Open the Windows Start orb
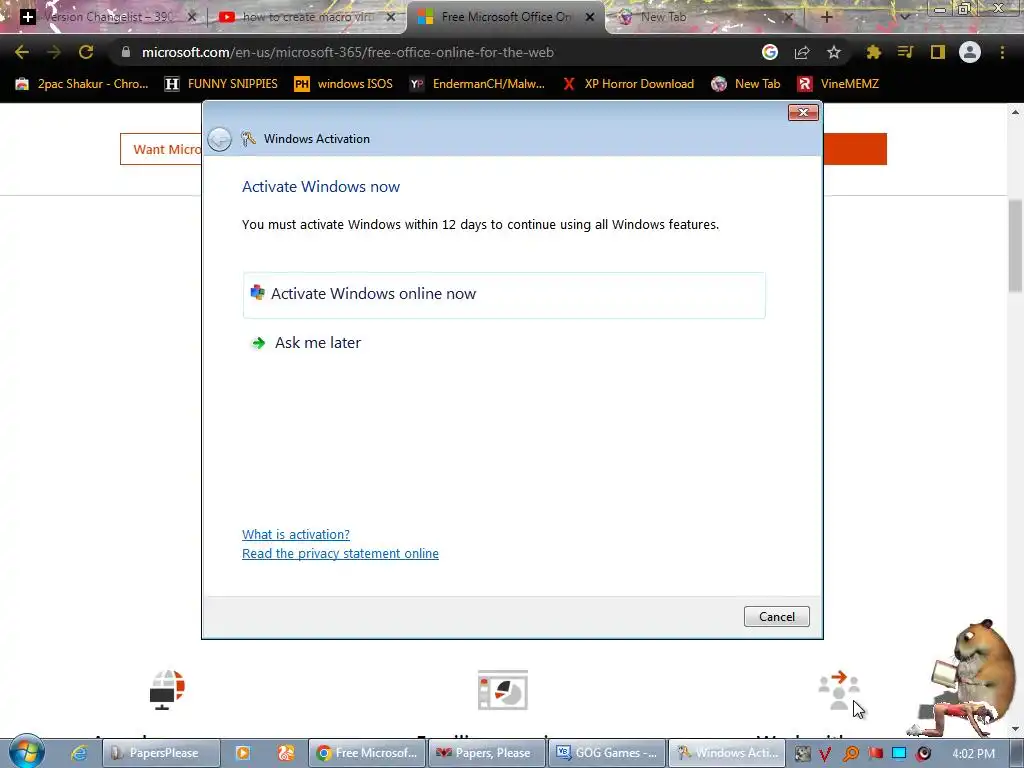The height and width of the screenshot is (768, 1024). (27, 752)
